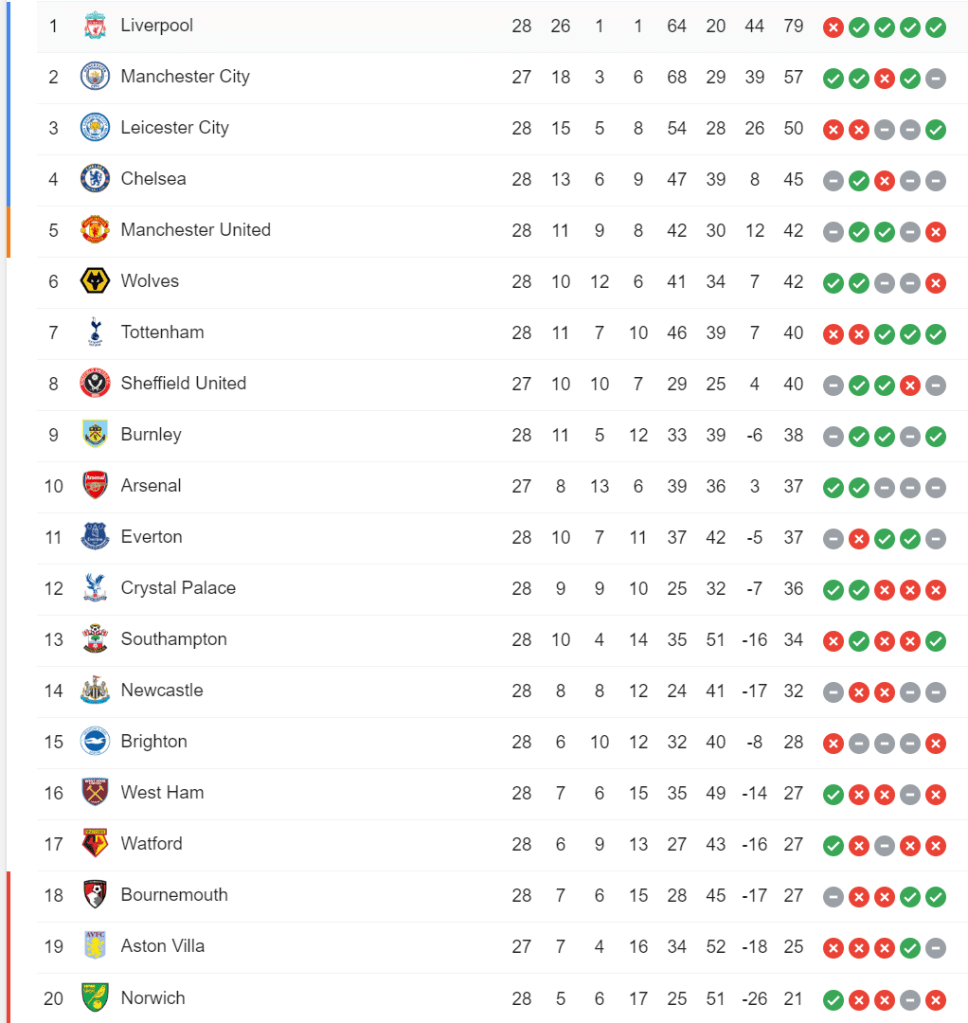Image resolution: width=968 pixels, height=1023 pixels.
Task: Click the Arsenal cannon crest
Action: (95, 486)
